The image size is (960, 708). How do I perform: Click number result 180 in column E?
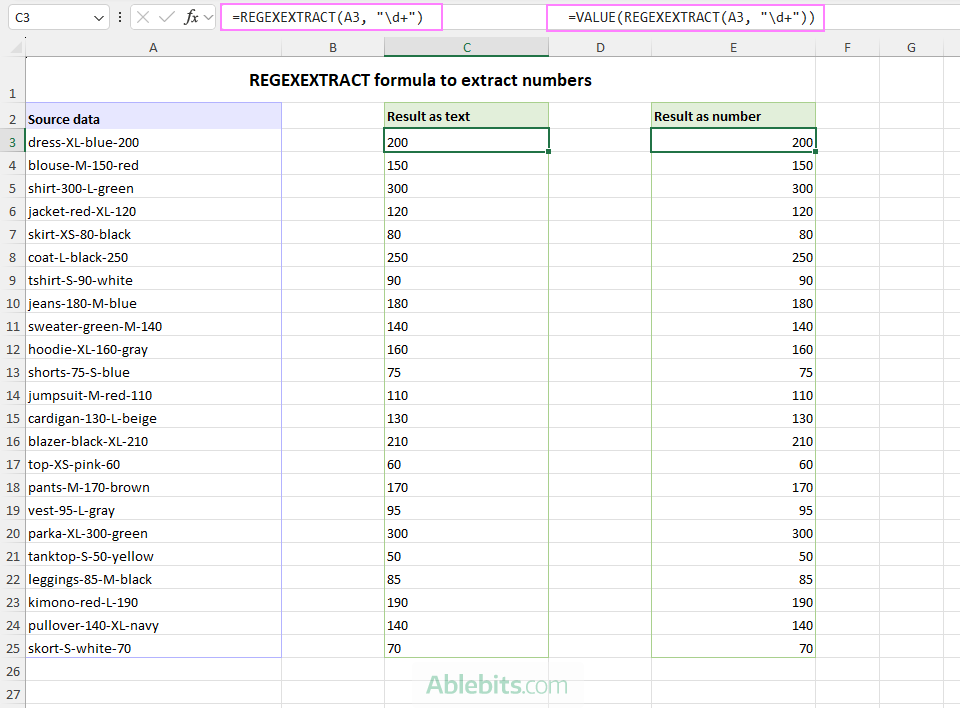(733, 303)
